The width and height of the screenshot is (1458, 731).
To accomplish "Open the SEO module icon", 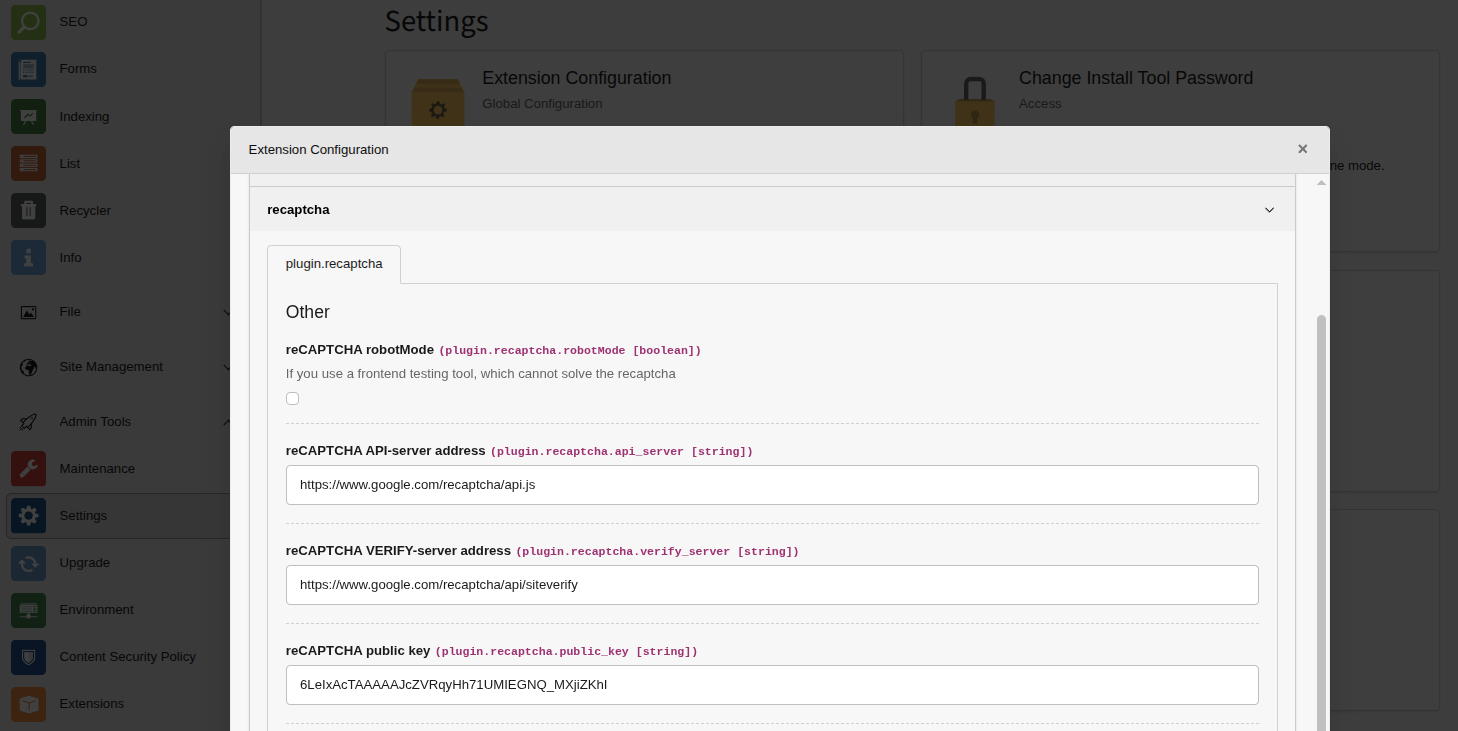I will click(29, 21).
